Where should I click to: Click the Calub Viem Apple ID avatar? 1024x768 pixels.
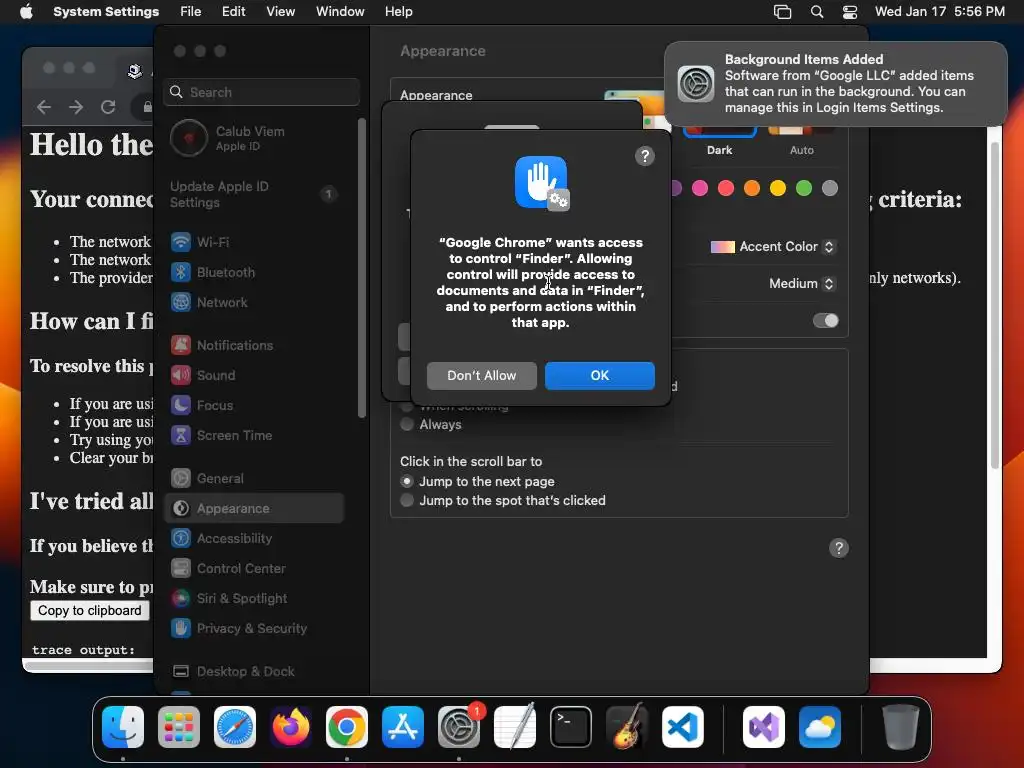point(189,138)
